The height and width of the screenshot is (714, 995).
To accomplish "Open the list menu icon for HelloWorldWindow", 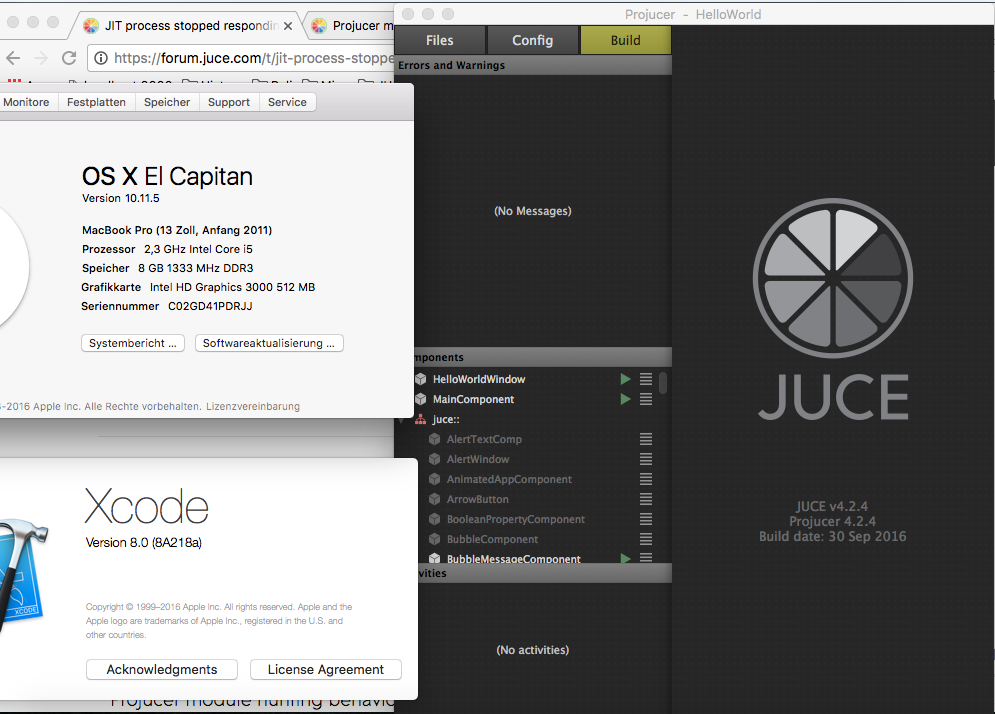I will coord(646,379).
